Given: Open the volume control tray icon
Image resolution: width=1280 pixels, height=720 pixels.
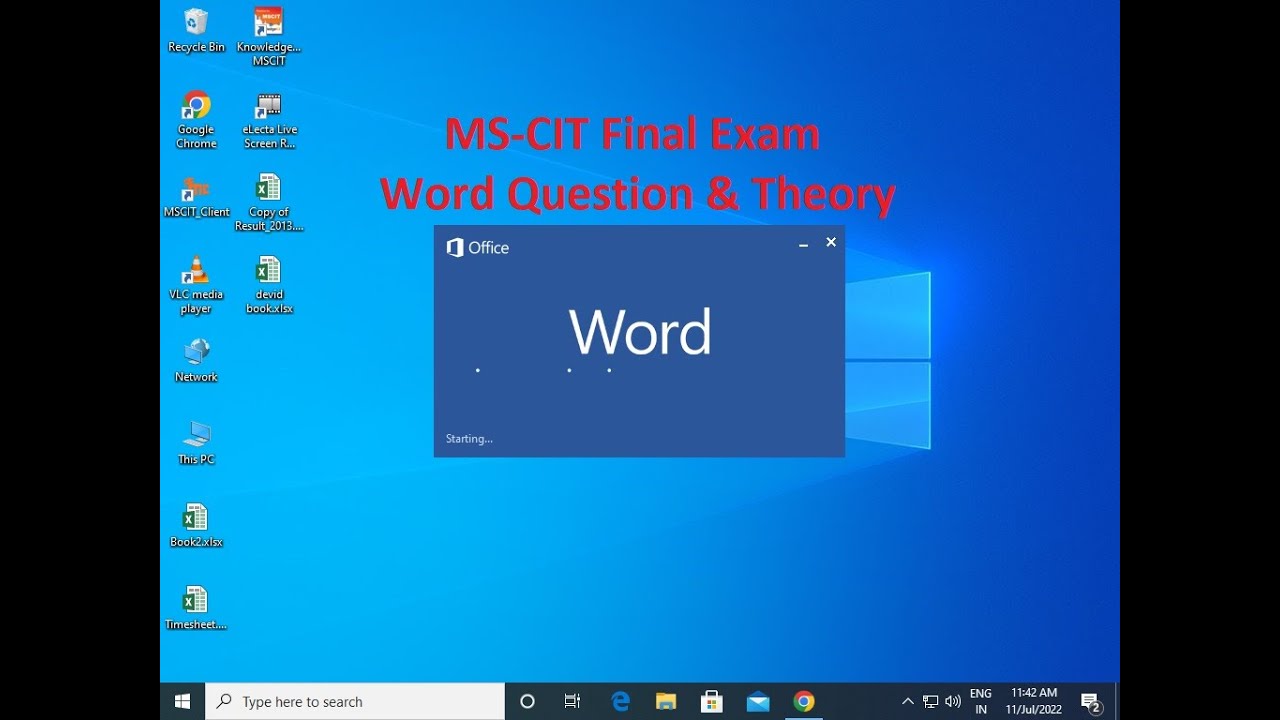Looking at the screenshot, I should point(953,702).
